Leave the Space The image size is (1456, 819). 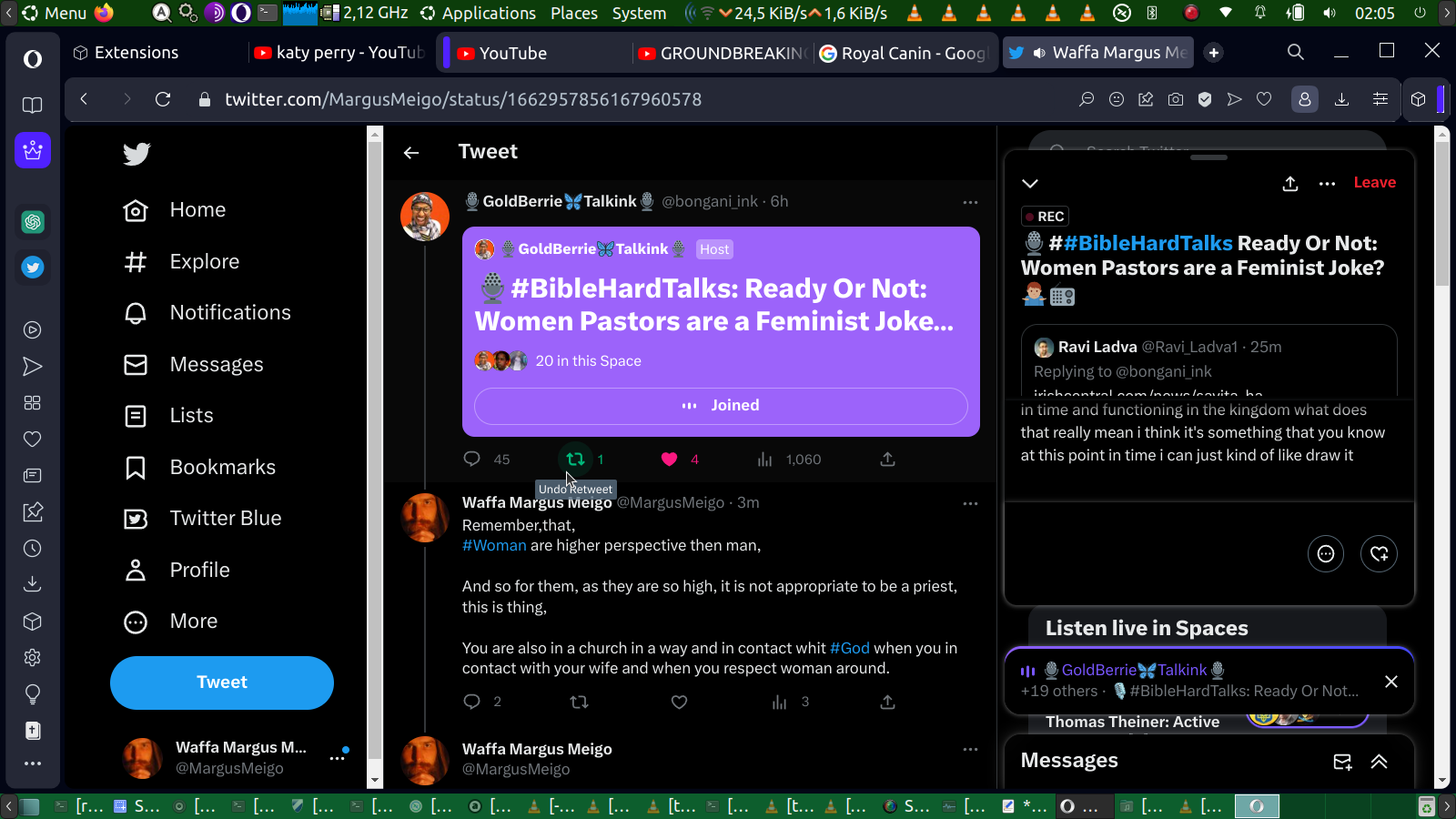tap(1374, 183)
